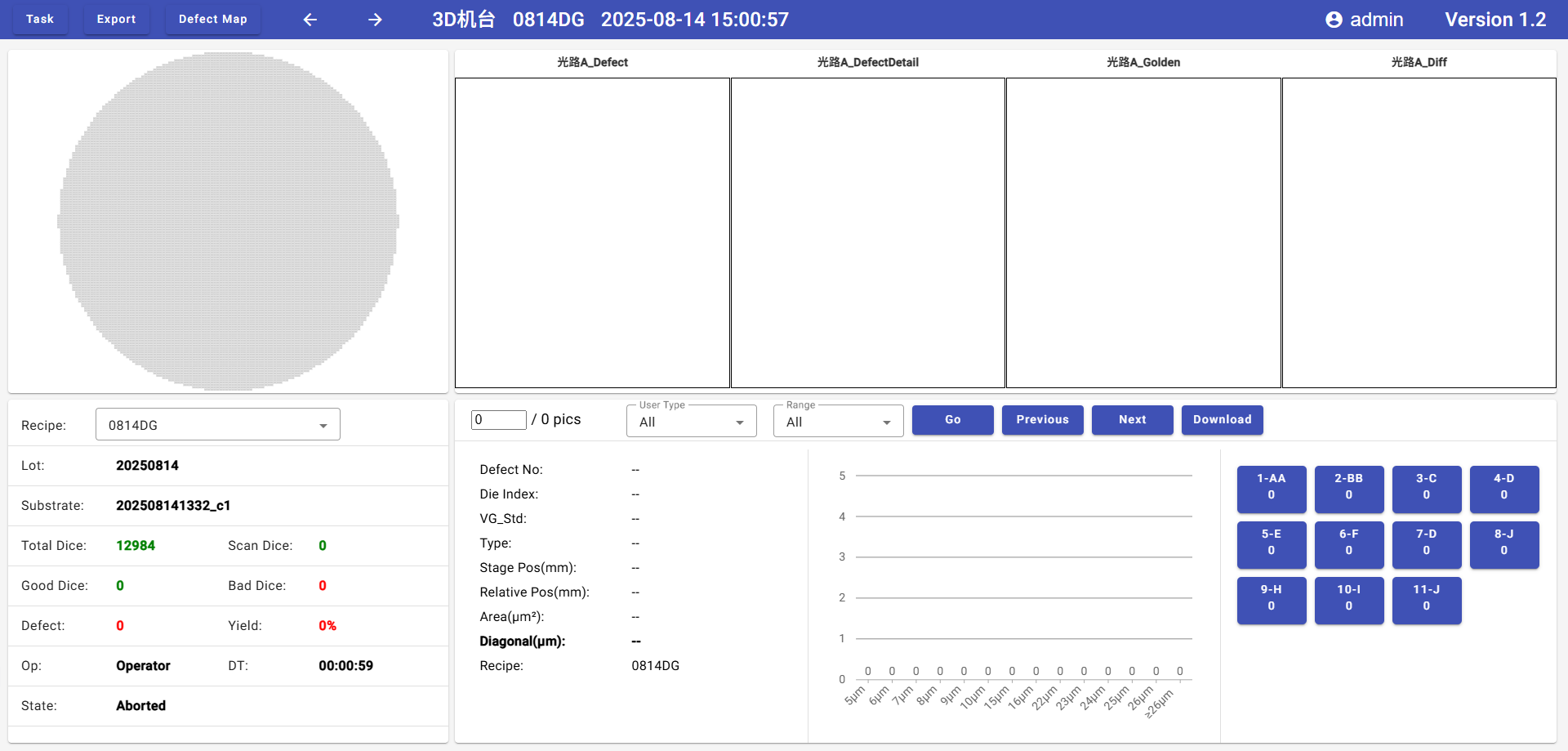This screenshot has width=1568, height=751.
Task: Open the Export menu
Action: (x=116, y=19)
